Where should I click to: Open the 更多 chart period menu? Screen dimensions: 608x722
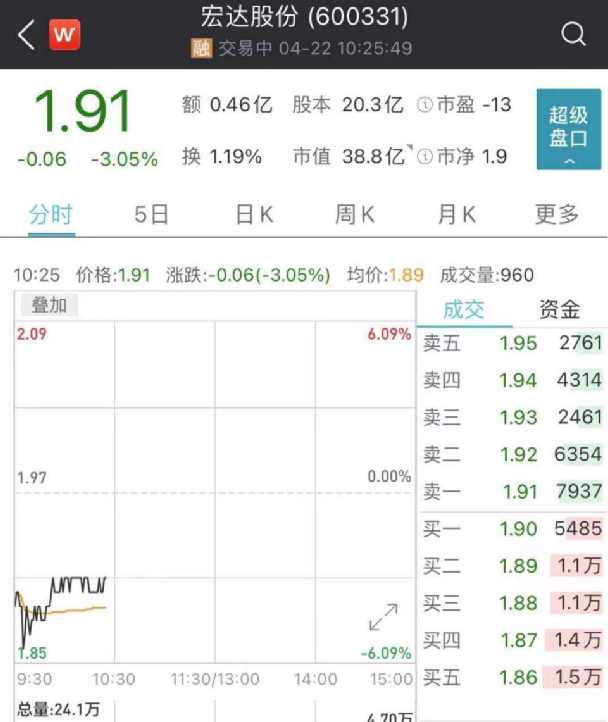[557, 214]
